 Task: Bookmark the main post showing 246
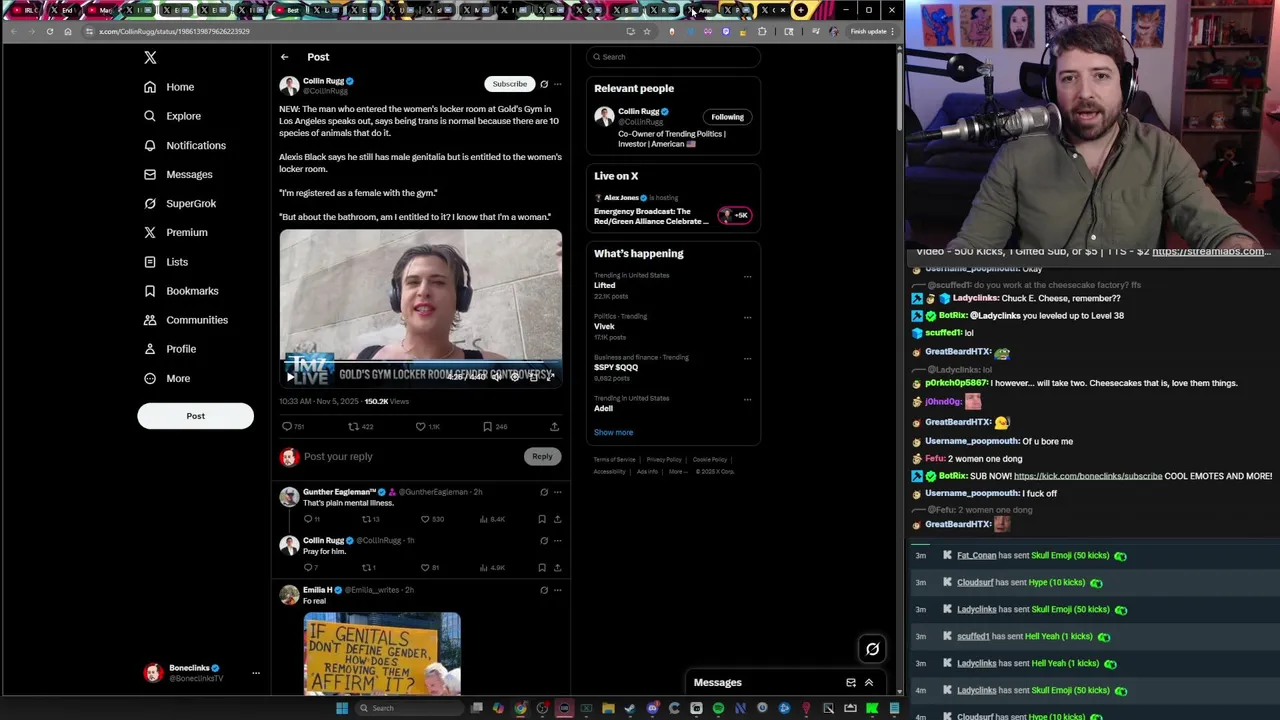[x=488, y=427]
